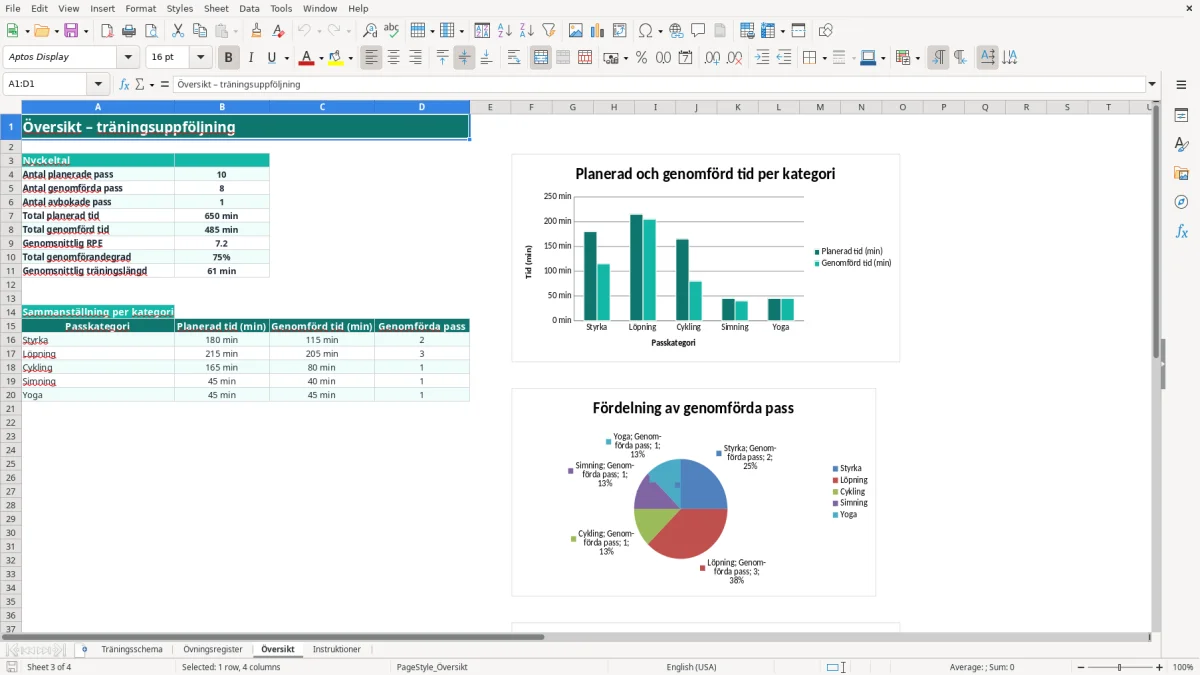Switch to the Instruktioner sheet tab
1200x675 pixels.
pyautogui.click(x=336, y=649)
